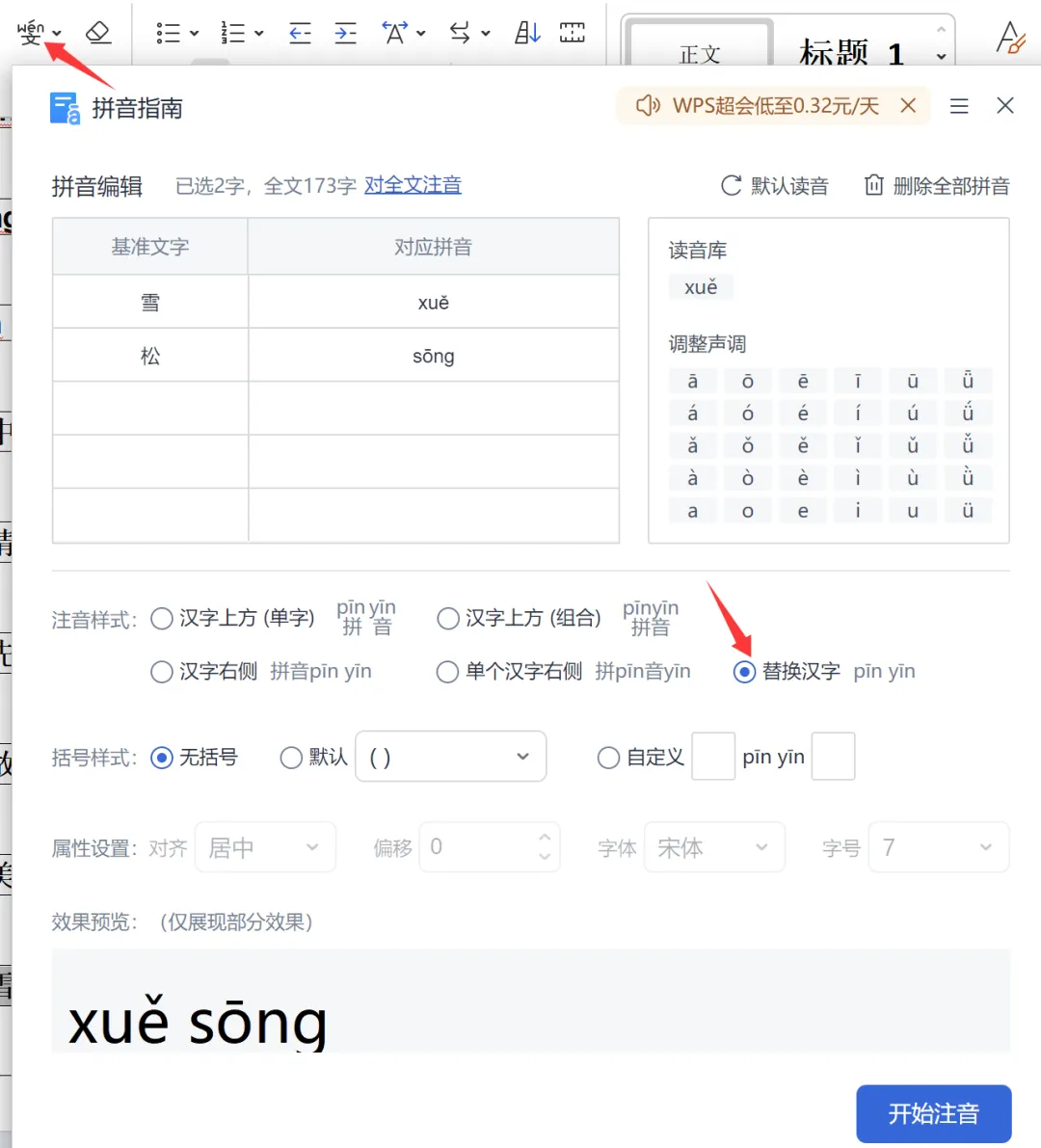This screenshot has width=1041, height=1148.
Task: Select the 标题 1 heading style
Action: 851,51
